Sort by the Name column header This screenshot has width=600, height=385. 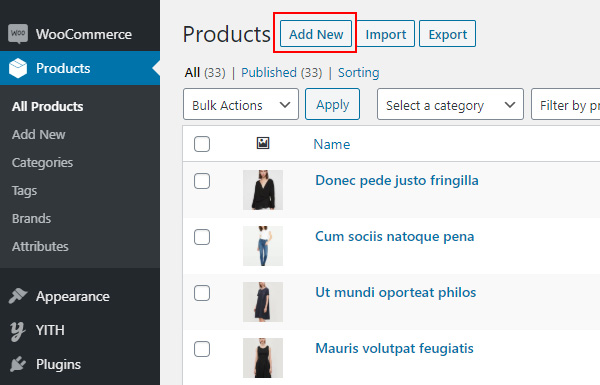tap(332, 144)
